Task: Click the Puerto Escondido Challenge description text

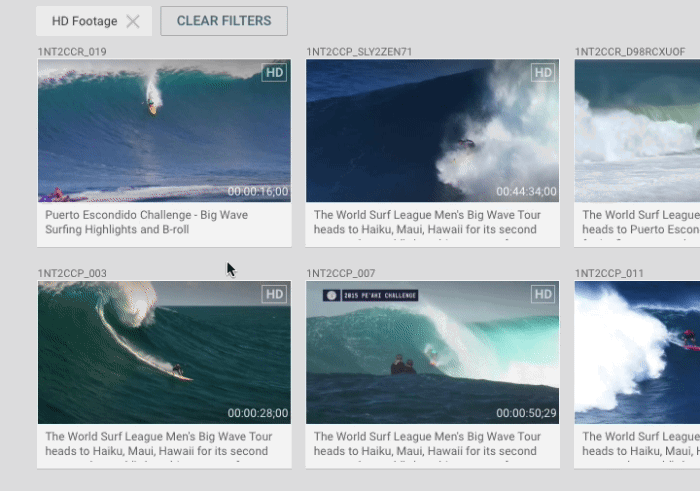Action: point(146,222)
